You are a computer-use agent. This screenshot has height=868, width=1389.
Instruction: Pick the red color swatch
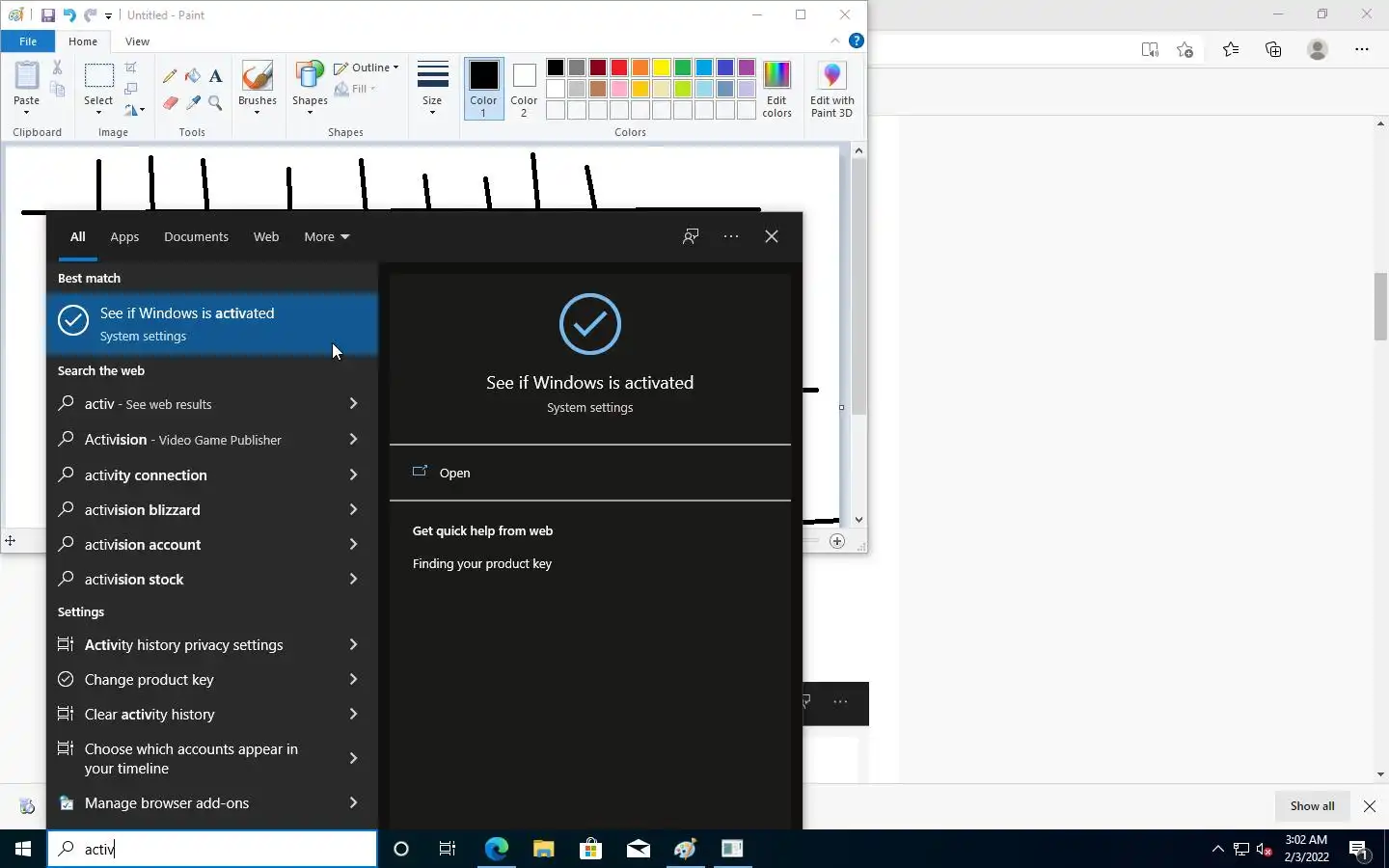[x=619, y=68]
